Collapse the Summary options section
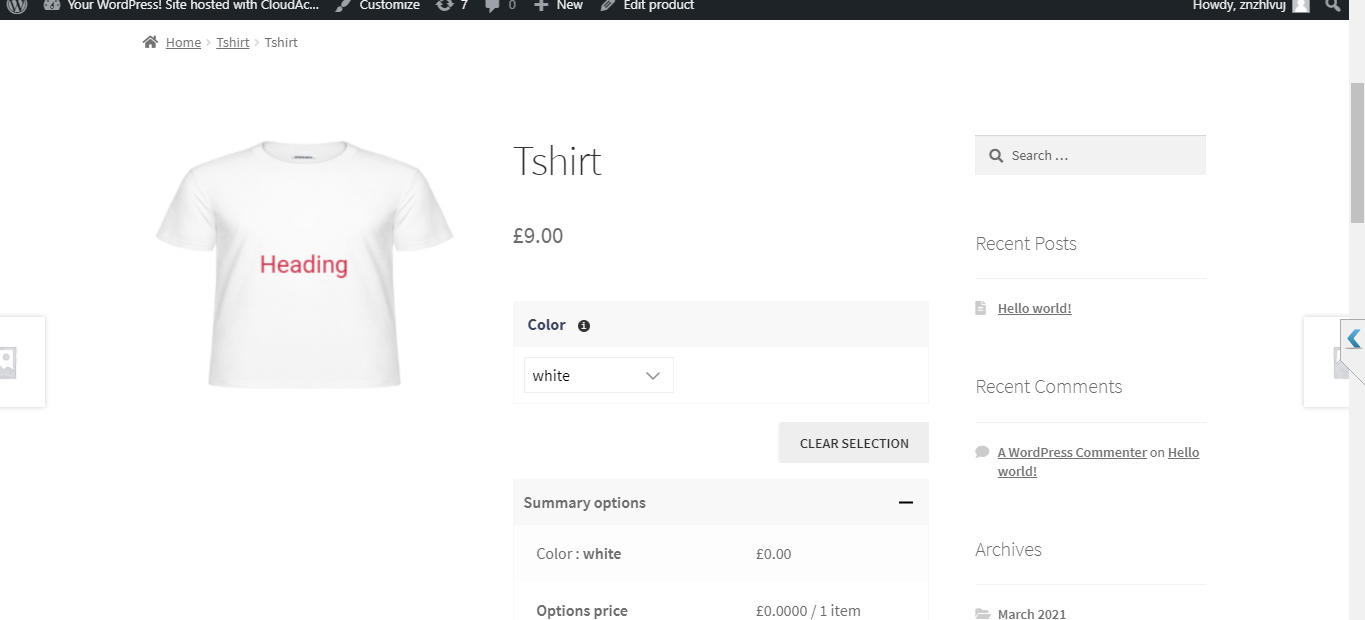Image resolution: width=1365 pixels, height=620 pixels. point(906,502)
